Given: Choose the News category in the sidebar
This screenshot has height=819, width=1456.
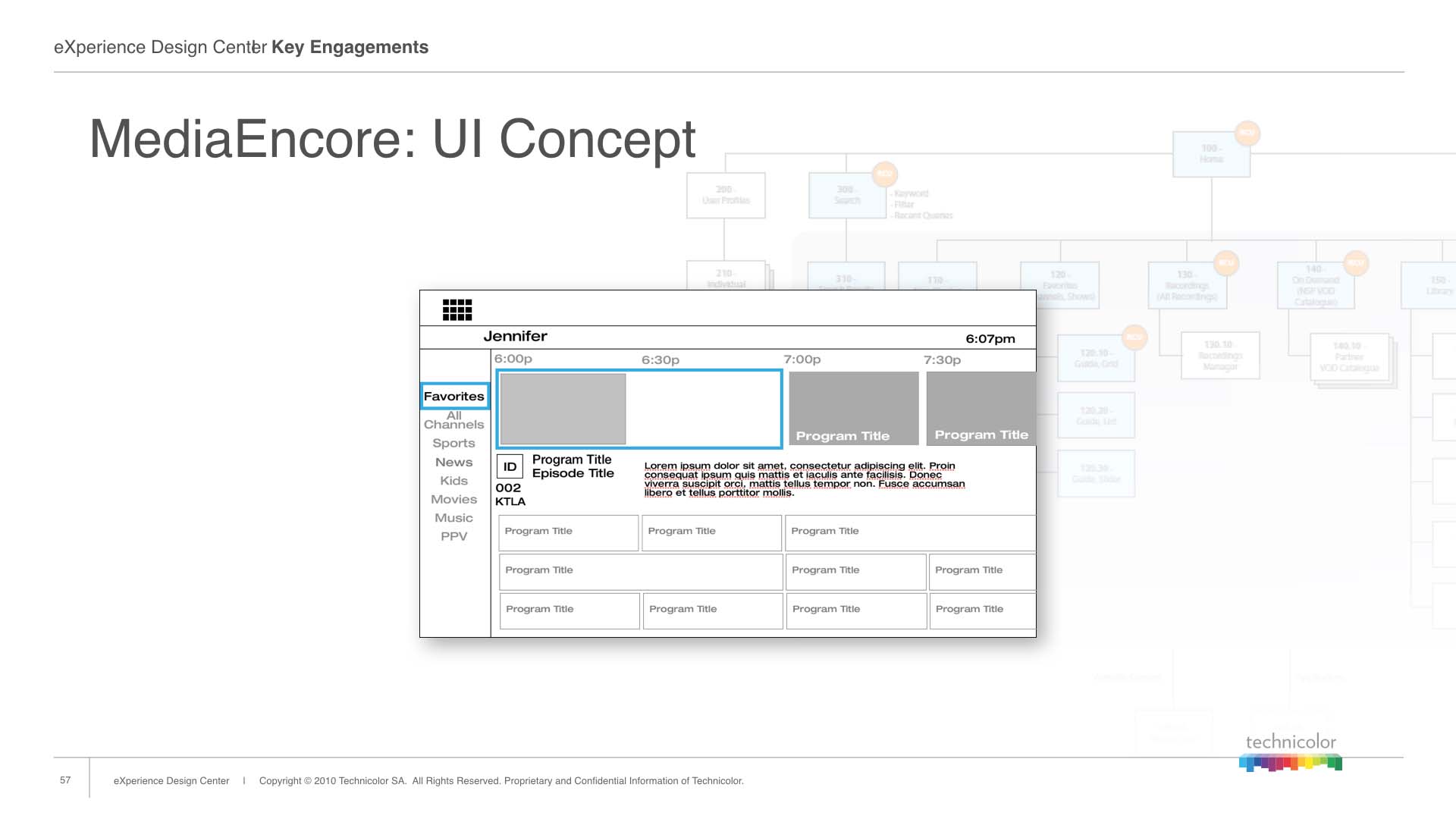Looking at the screenshot, I should (453, 462).
